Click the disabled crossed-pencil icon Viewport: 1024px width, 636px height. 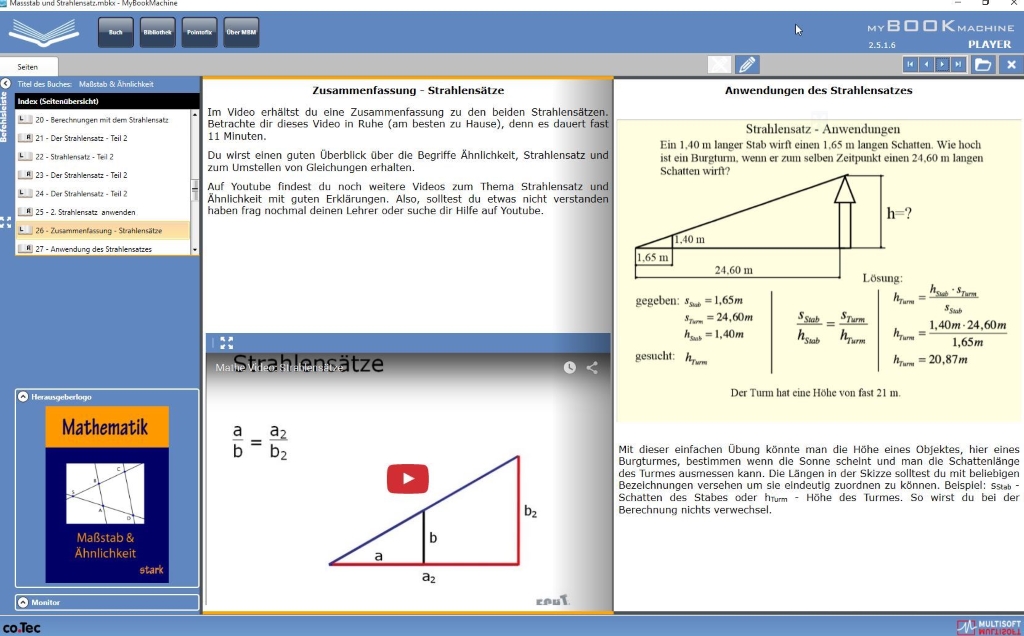[719, 65]
